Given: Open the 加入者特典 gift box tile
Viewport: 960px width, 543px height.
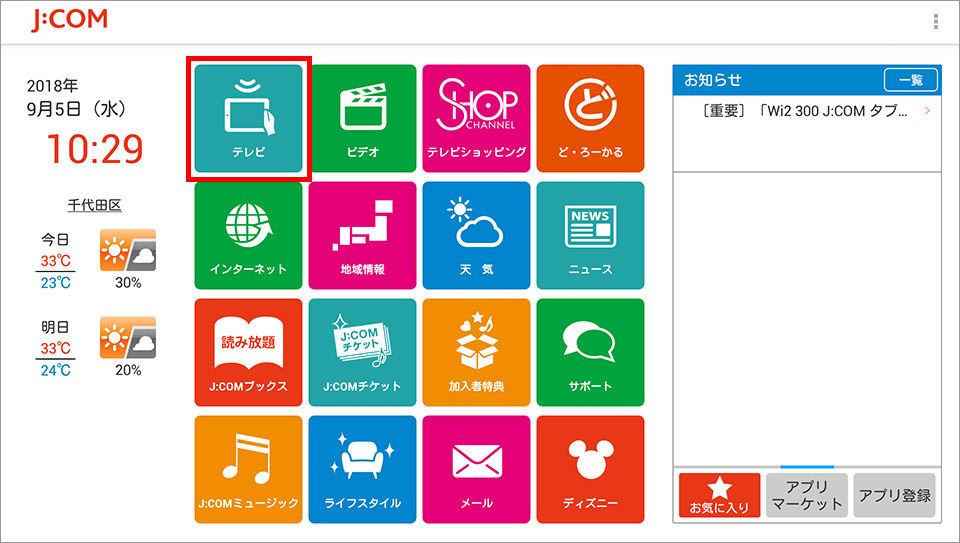Looking at the screenshot, I should (476, 353).
